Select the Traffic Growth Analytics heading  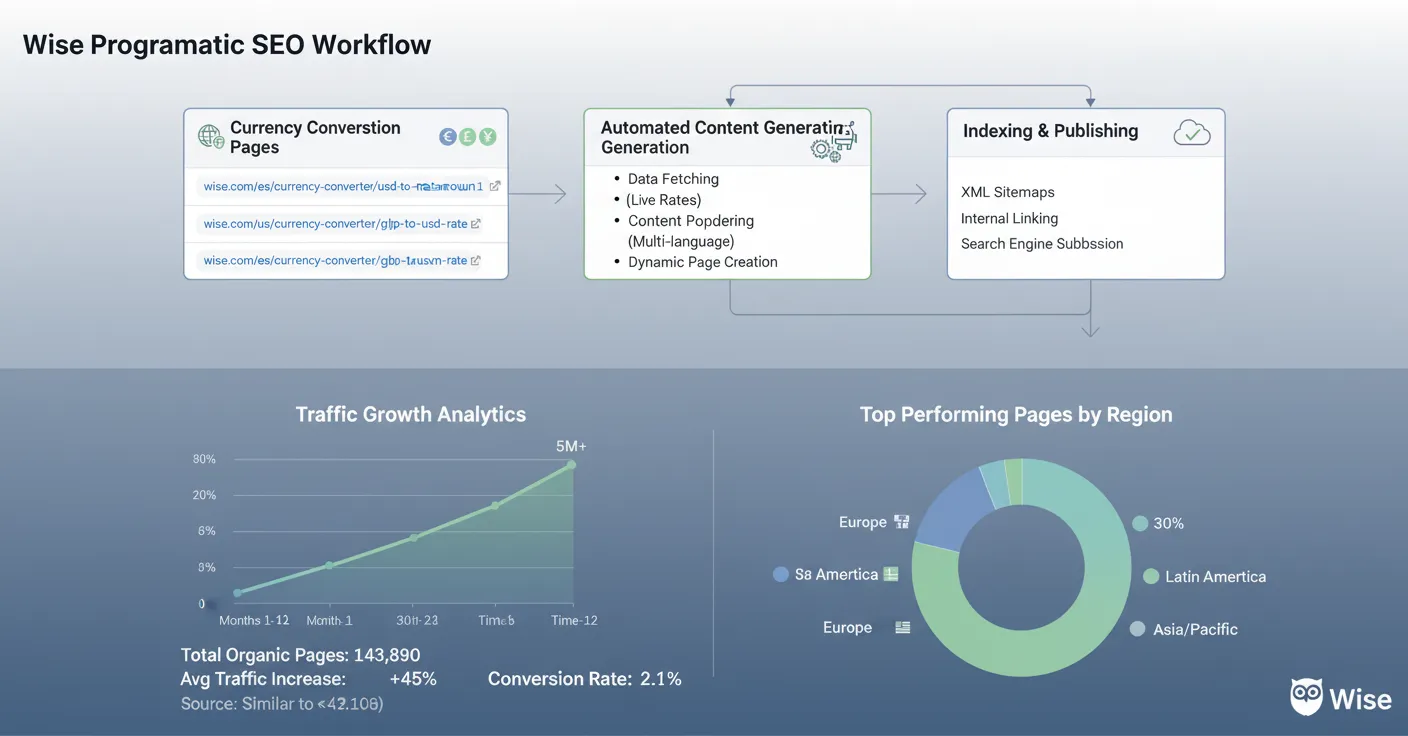[411, 413]
